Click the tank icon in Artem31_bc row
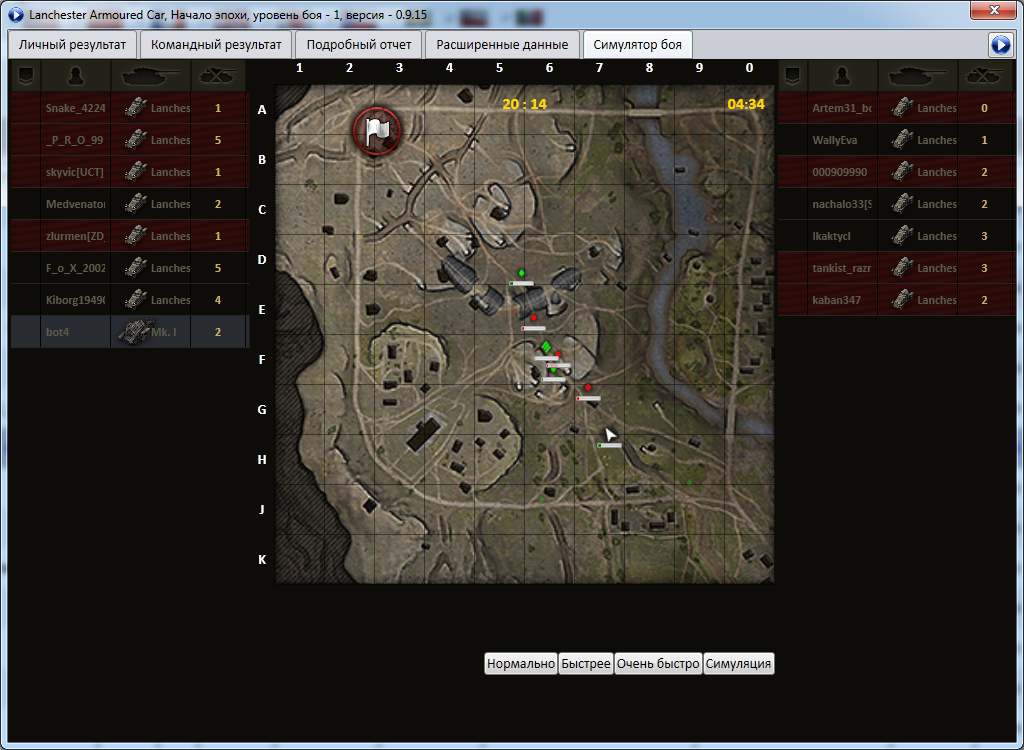1024x750 pixels. [902, 107]
